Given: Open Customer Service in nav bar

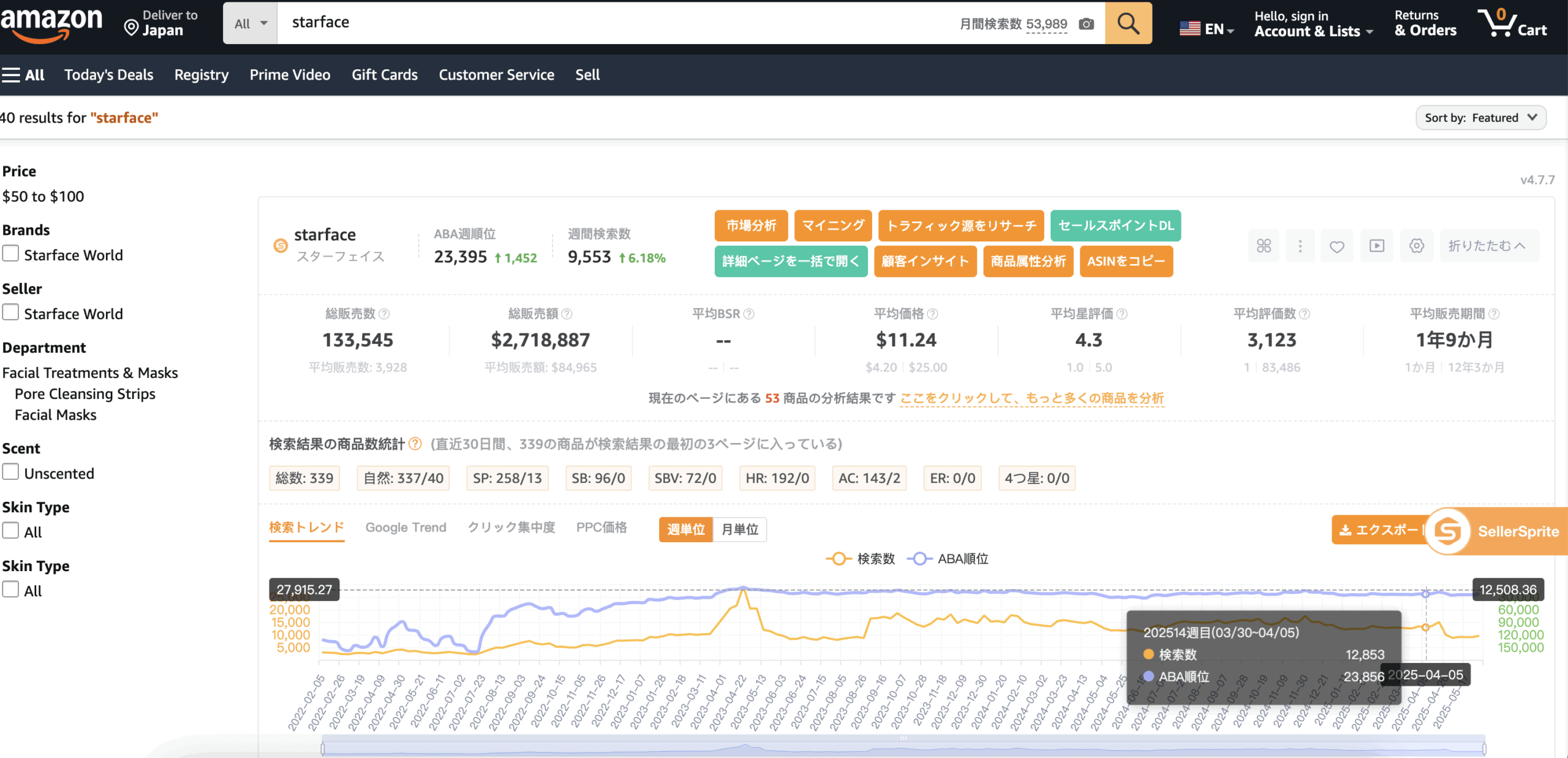Looking at the screenshot, I should coord(497,75).
